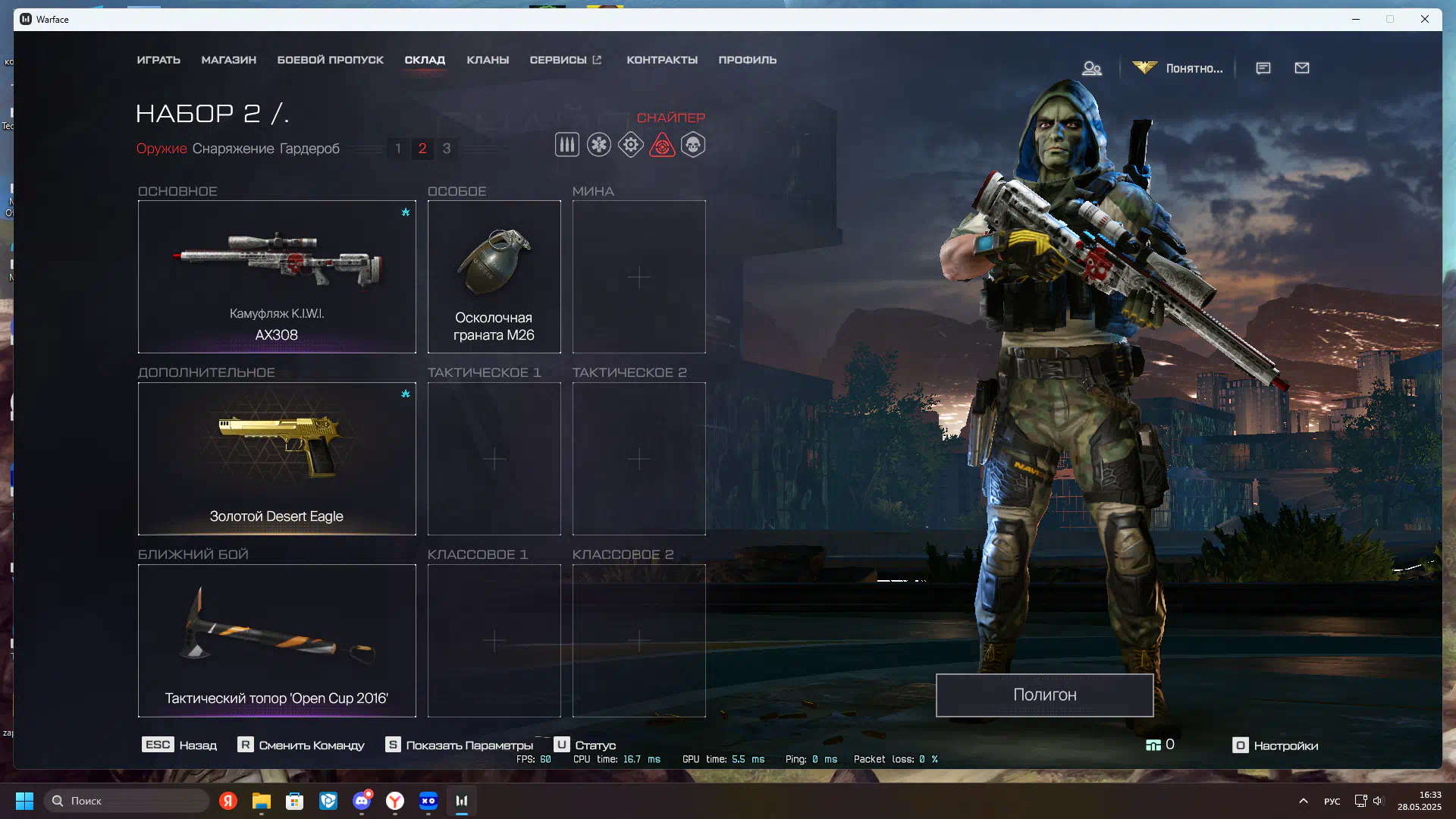1456x819 pixels.
Task: Select loadout set 1
Action: tap(397, 149)
